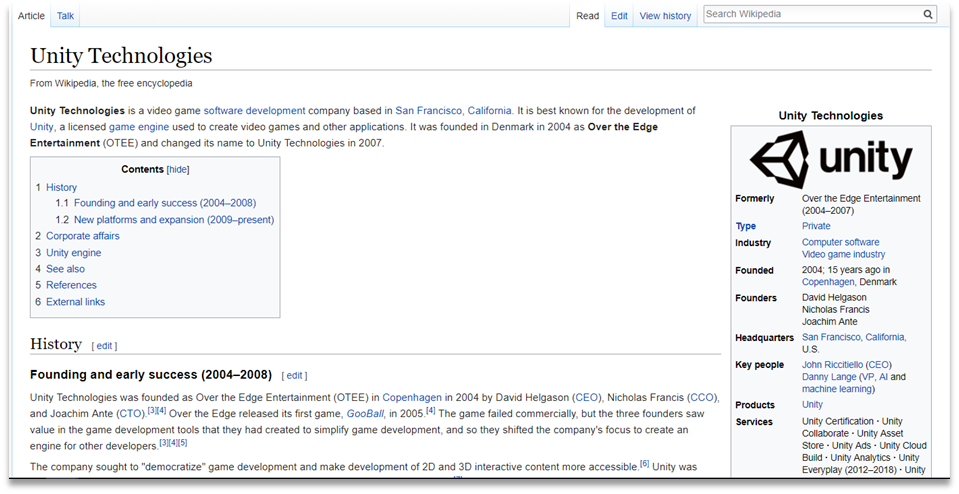The width and height of the screenshot is (959, 494).
Task: Go to New platforms and expansion entry
Action: [x=174, y=219]
